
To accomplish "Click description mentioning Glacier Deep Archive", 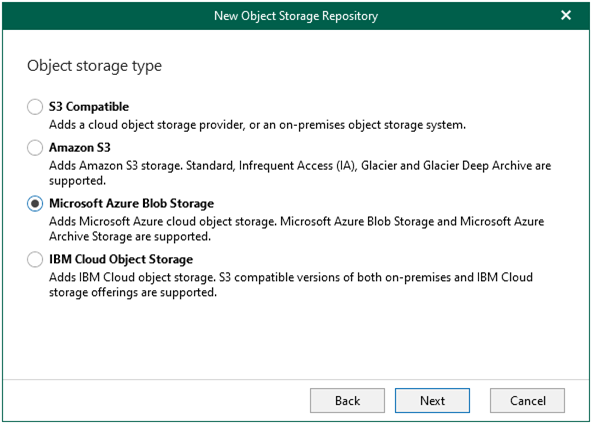I will [x=300, y=173].
